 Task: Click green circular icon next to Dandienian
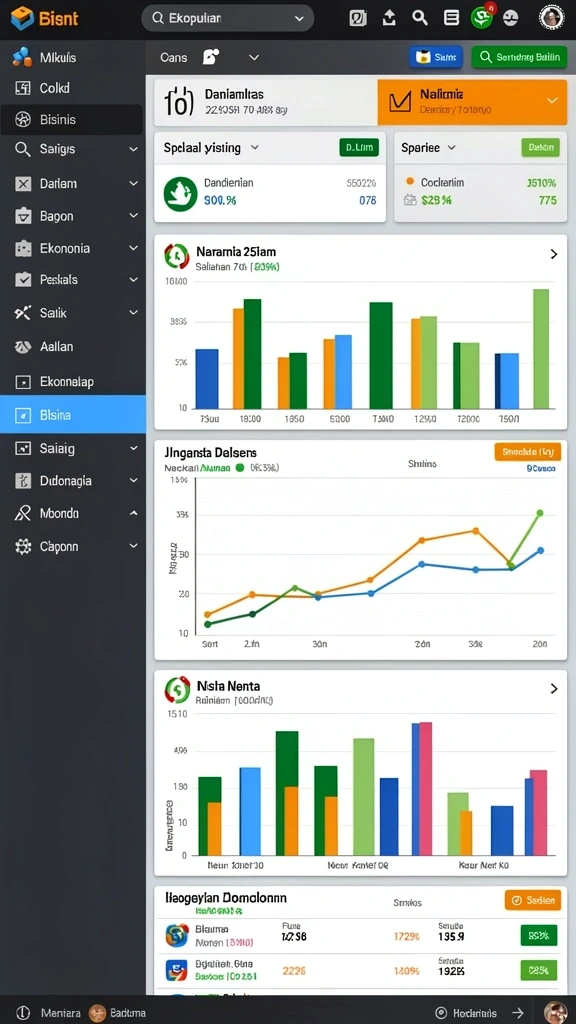pyautogui.click(x=180, y=193)
